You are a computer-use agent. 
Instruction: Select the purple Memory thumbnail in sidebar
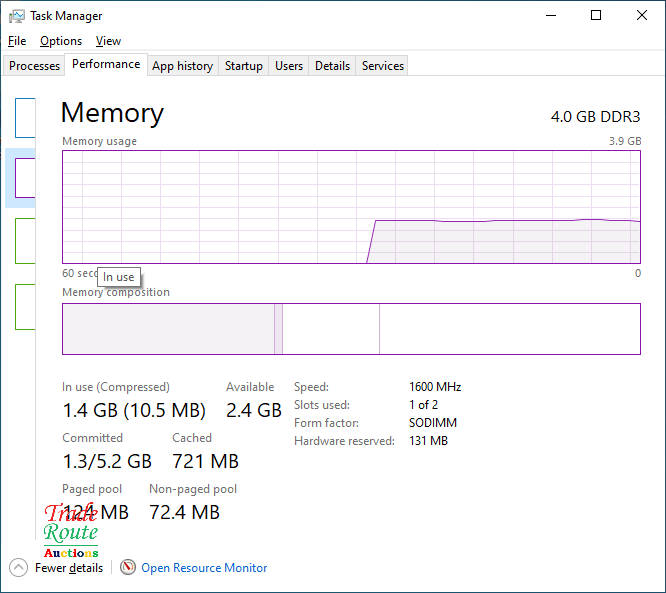[25, 177]
